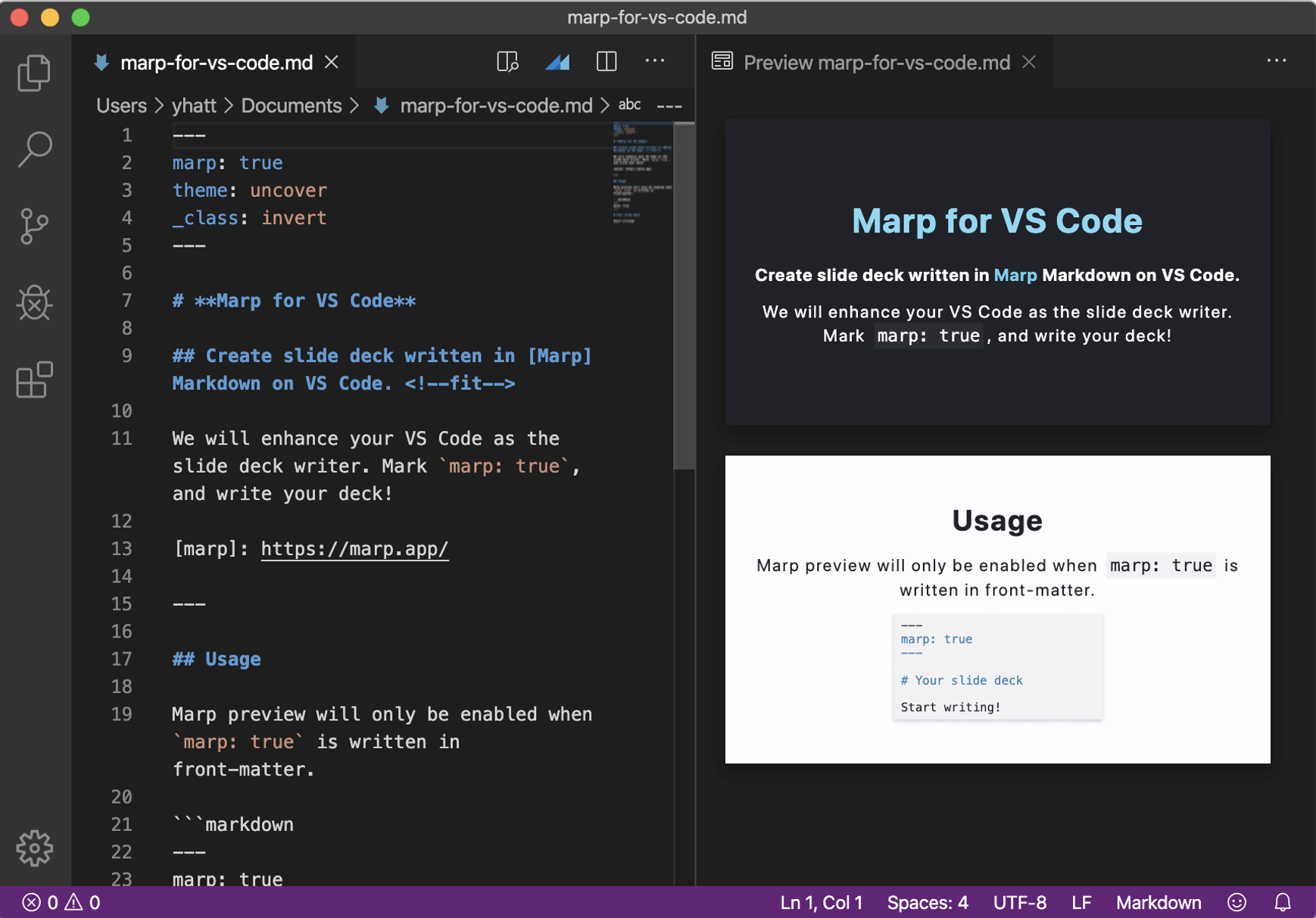Screen dimensions: 1316x918
Task: Open the Source Control view
Action: [x=34, y=226]
